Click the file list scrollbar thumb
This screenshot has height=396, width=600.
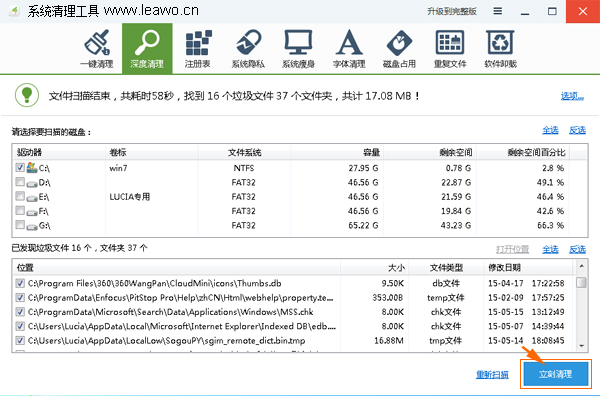[x=581, y=282]
